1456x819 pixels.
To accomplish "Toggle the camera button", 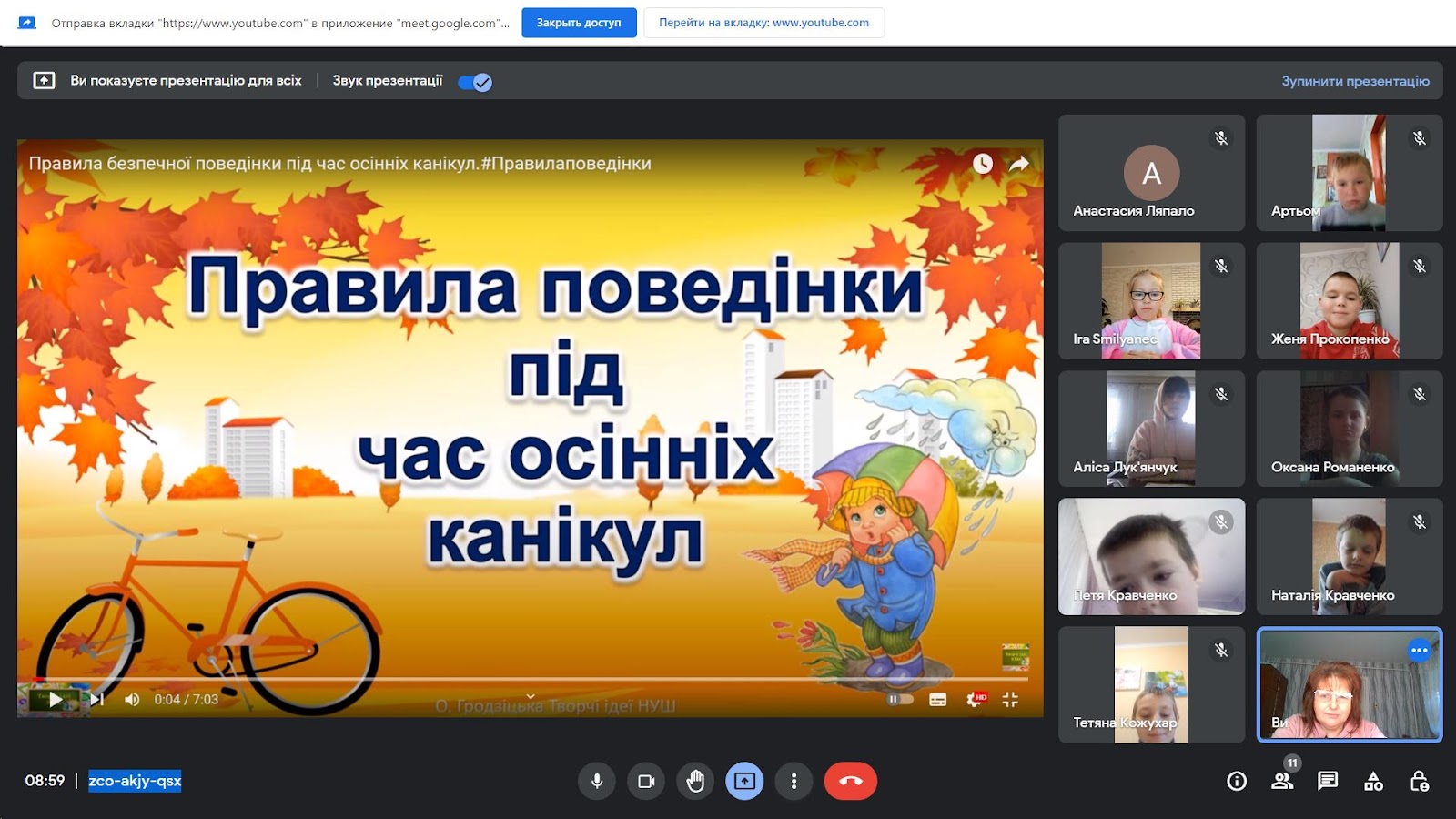I will click(x=646, y=781).
